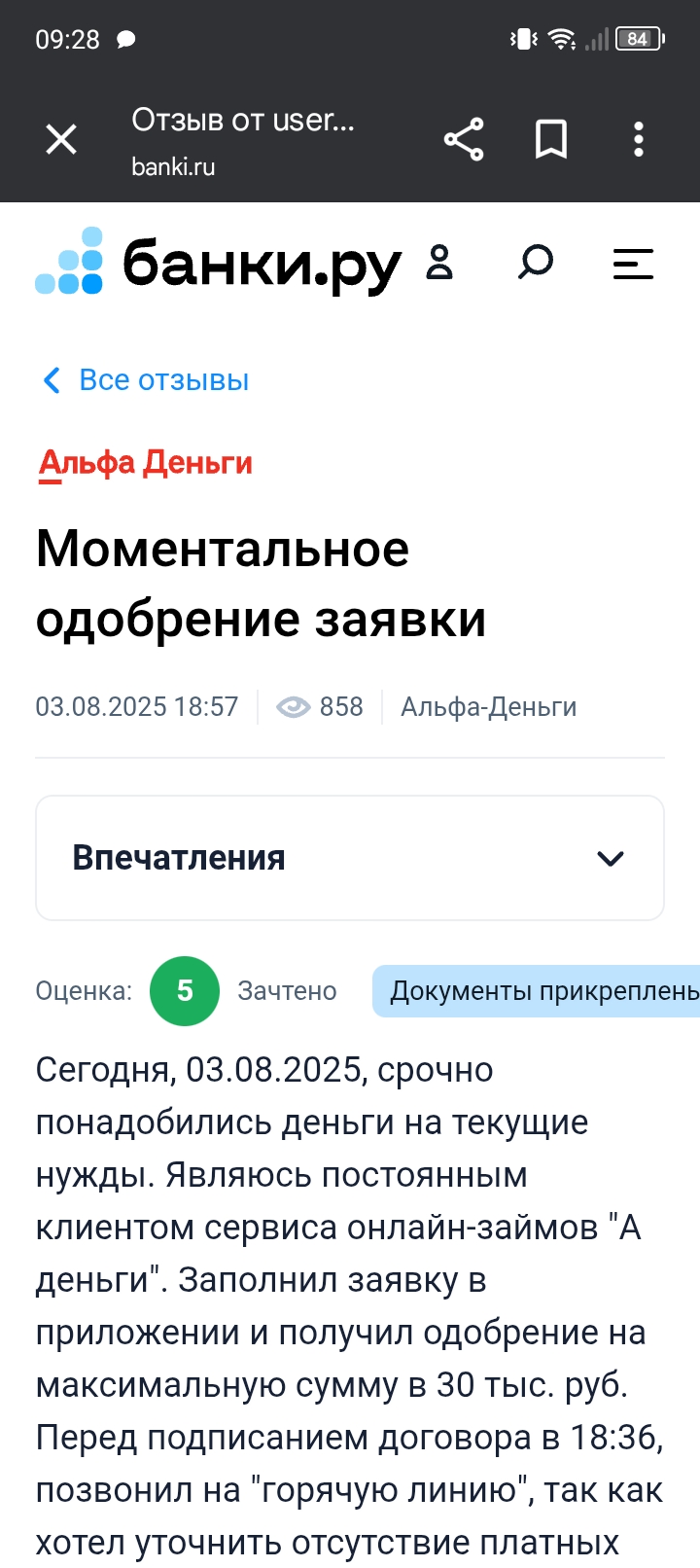Open the user profile icon
This screenshot has width=700, height=1568.
[x=440, y=263]
